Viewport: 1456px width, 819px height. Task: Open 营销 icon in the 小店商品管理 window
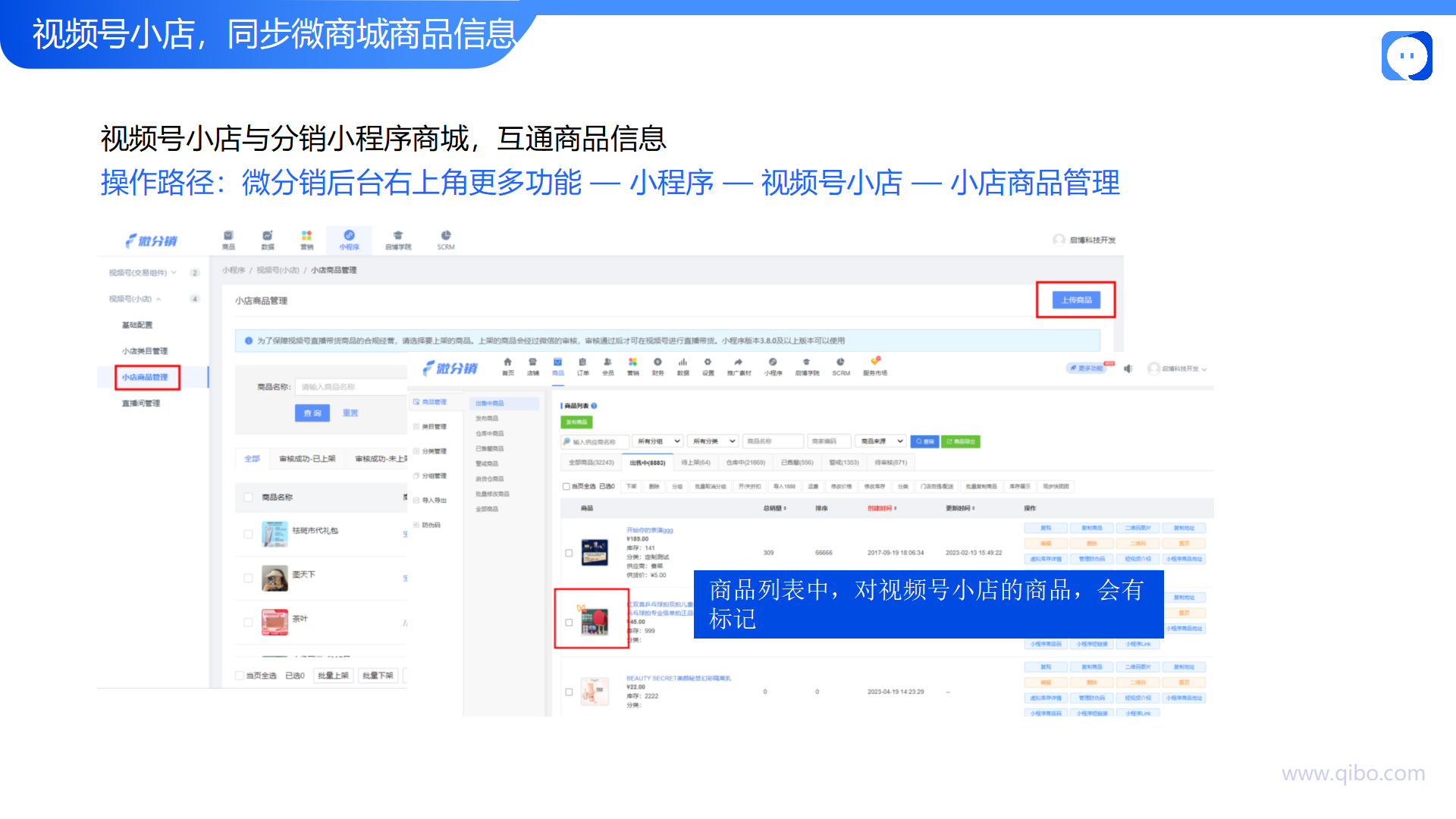[306, 240]
